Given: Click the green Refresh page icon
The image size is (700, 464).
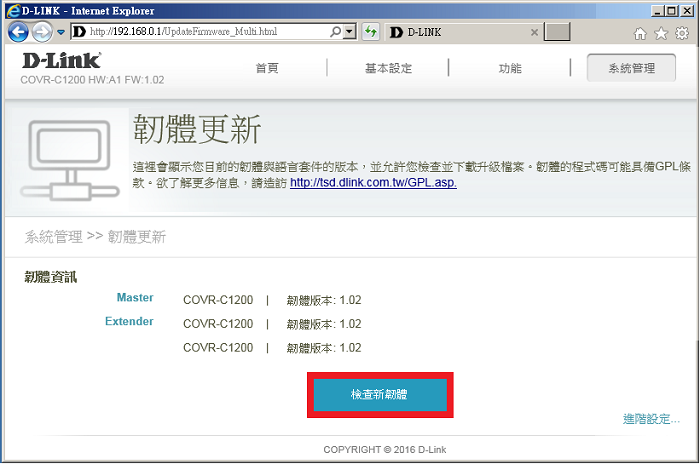Looking at the screenshot, I should tap(370, 32).
